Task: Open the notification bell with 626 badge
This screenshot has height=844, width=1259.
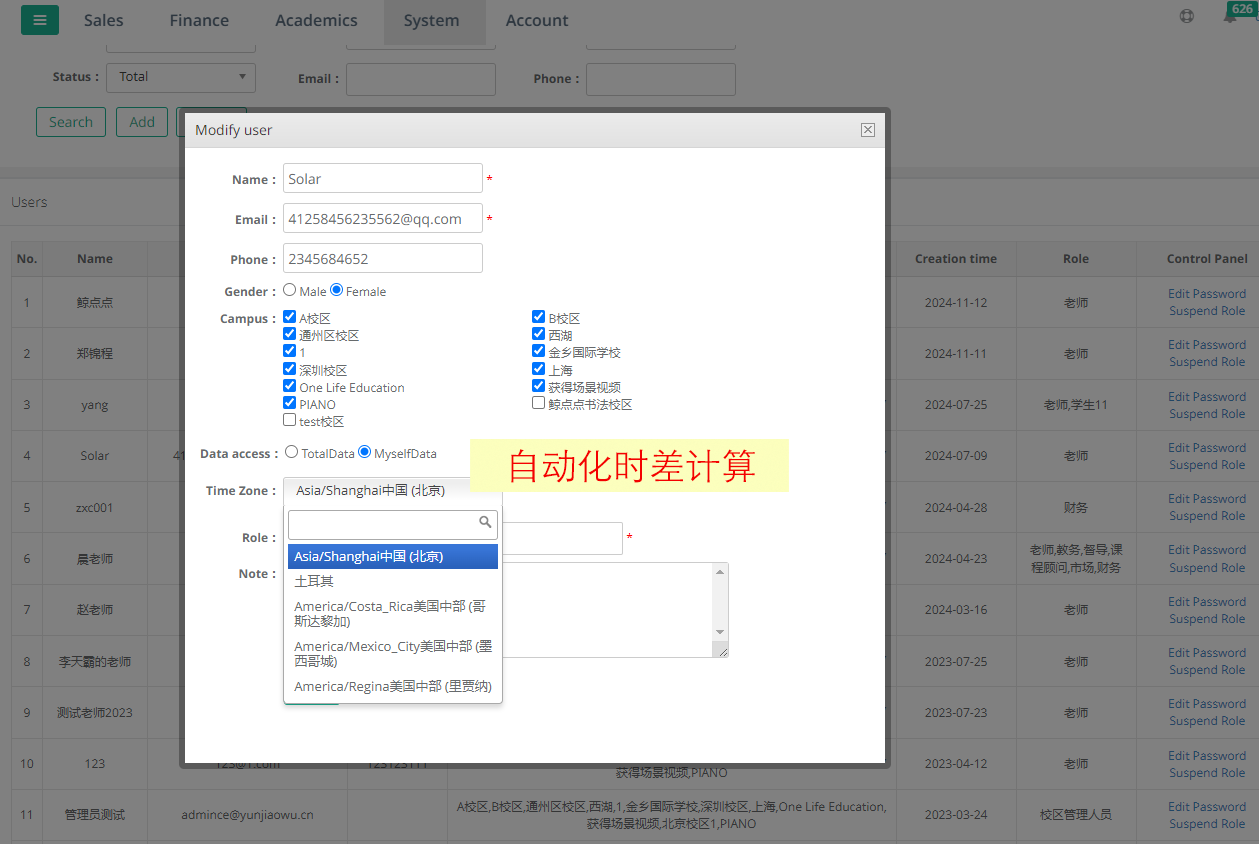Action: point(1230,17)
